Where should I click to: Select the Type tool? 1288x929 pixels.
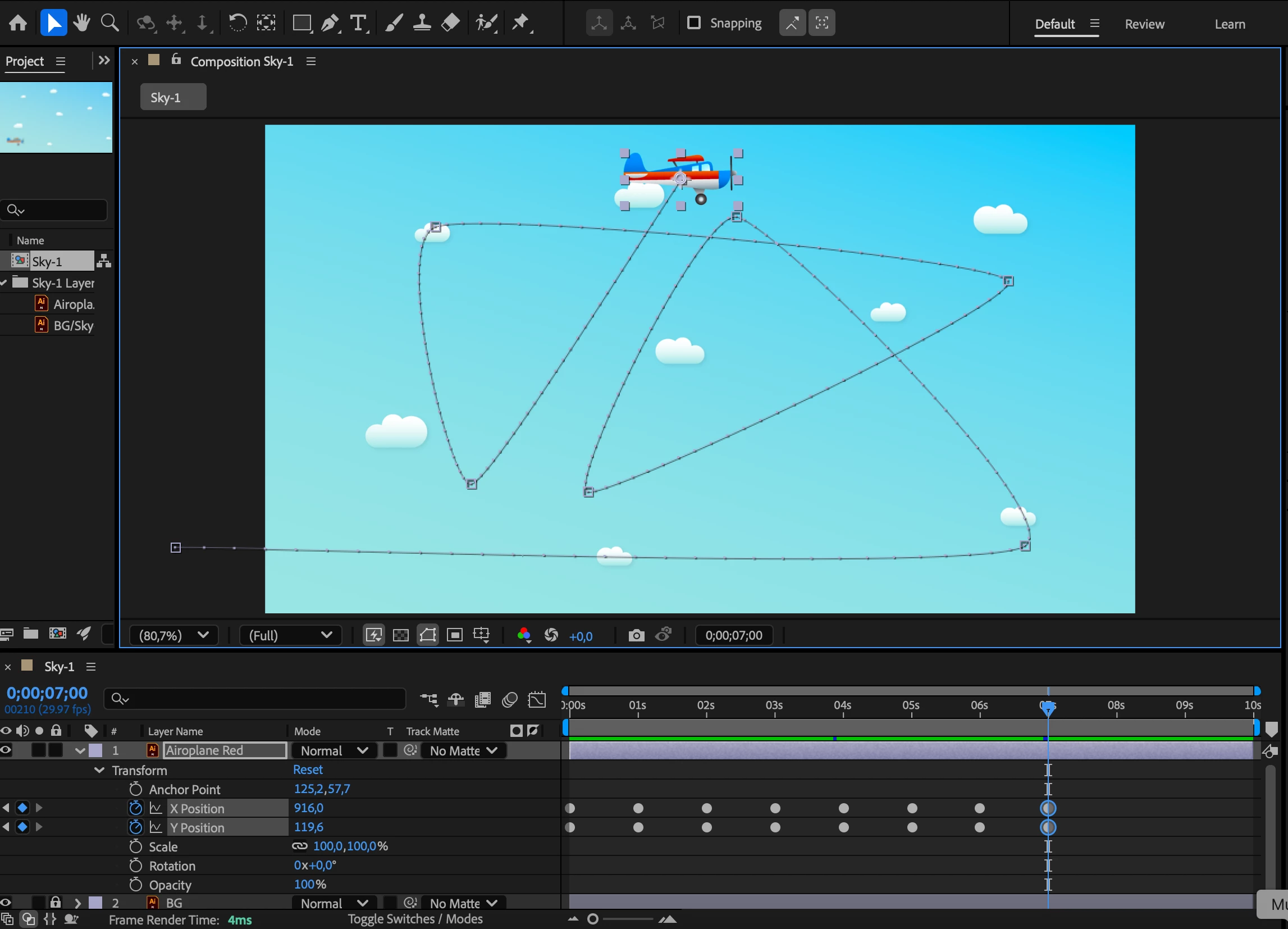point(358,23)
